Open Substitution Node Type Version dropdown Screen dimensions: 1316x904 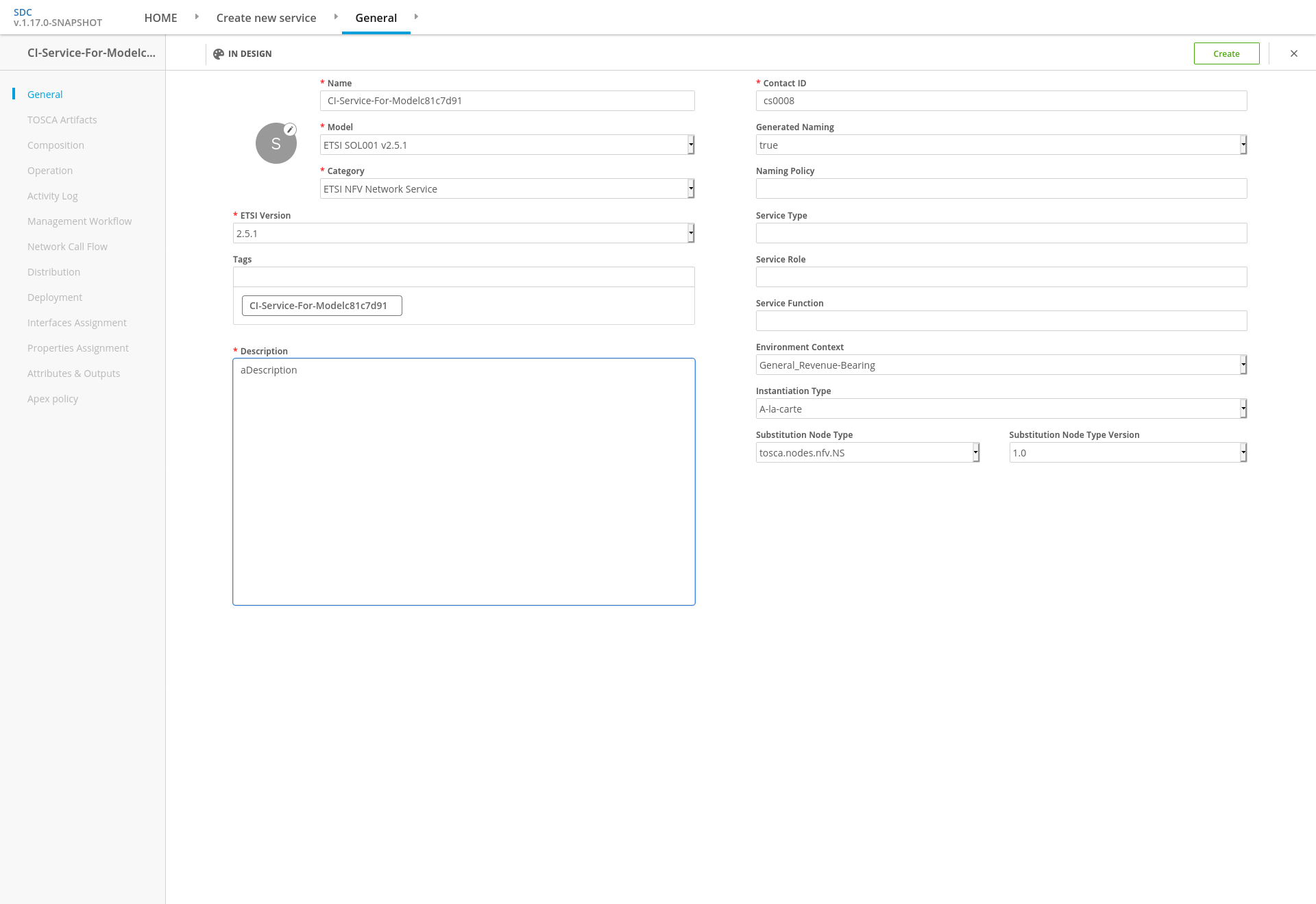click(1128, 452)
